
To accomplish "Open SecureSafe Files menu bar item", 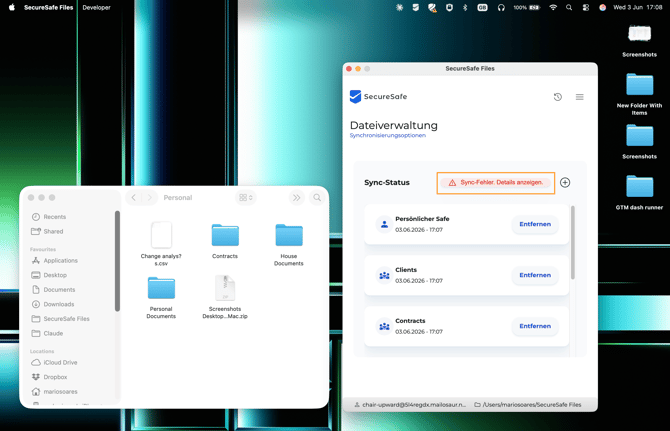I will click(49, 7).
